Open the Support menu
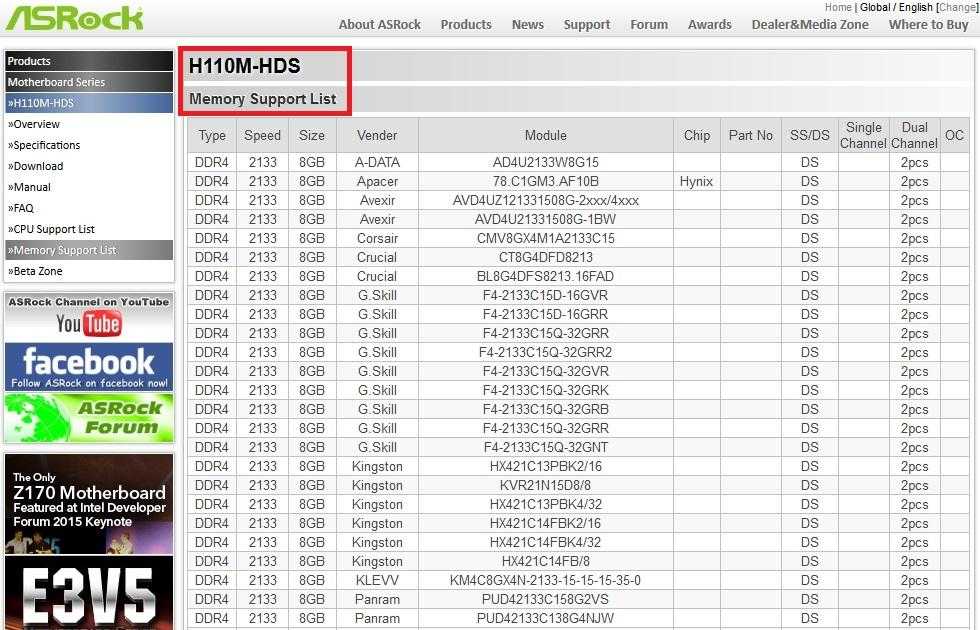Viewport: 980px width, 630px height. 587,25
